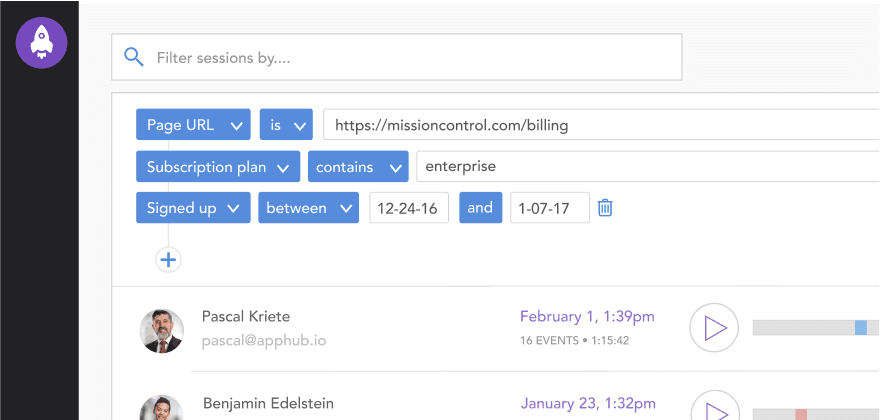The image size is (880, 420).
Task: Open the Signed up dropdown
Action: pyautogui.click(x=193, y=208)
